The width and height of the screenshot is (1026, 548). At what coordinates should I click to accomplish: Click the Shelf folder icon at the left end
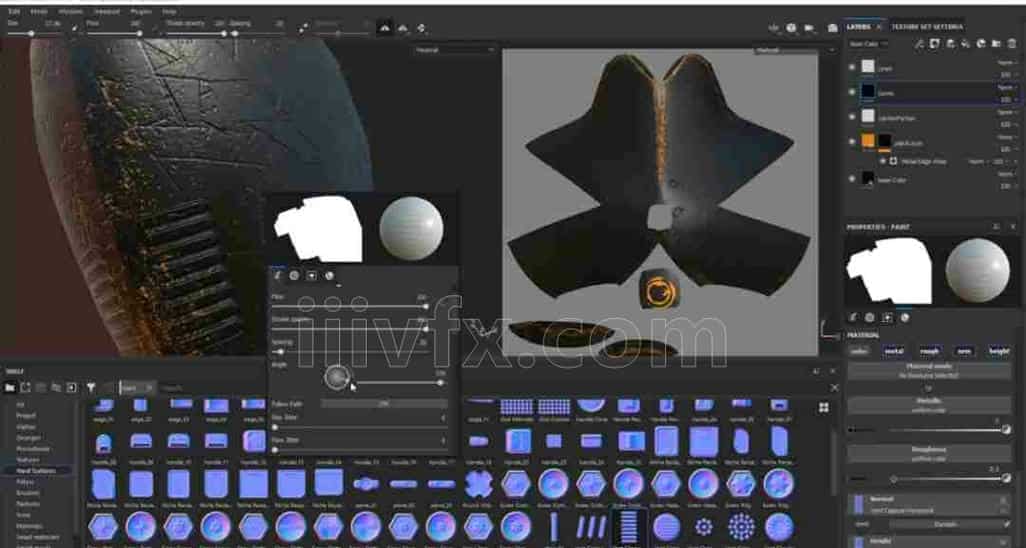[9, 388]
